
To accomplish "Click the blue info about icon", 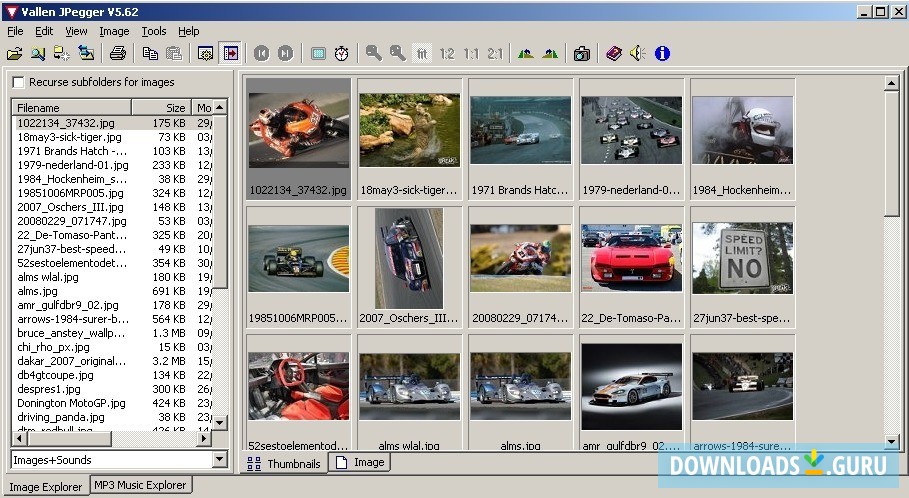I will 661,53.
